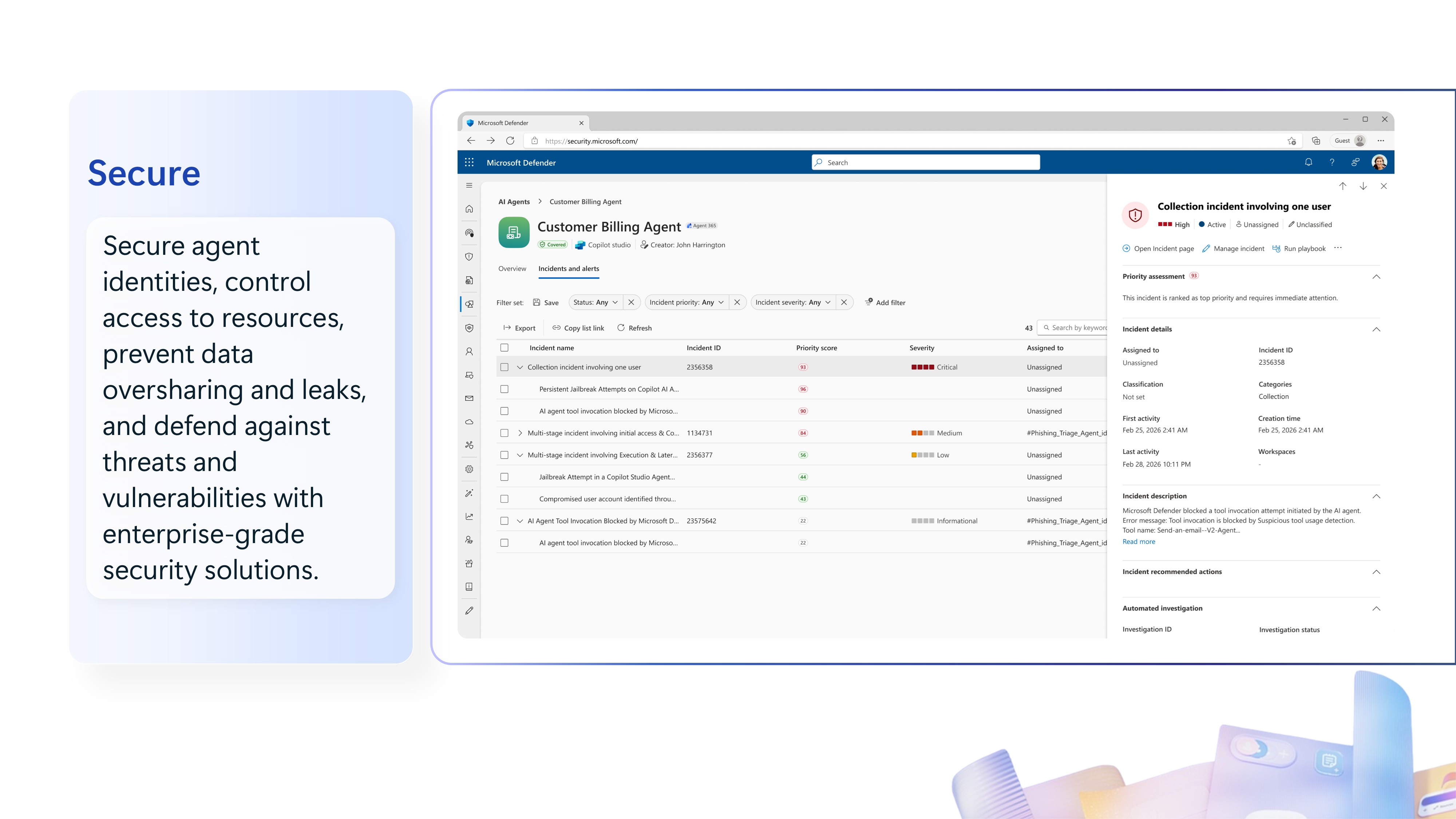Click the help question mark icon

(x=1332, y=162)
